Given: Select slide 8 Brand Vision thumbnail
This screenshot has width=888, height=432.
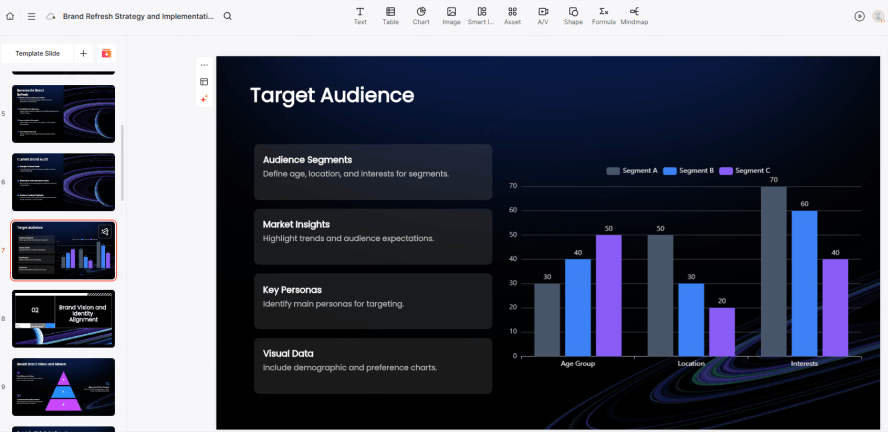Looking at the screenshot, I should point(63,319).
